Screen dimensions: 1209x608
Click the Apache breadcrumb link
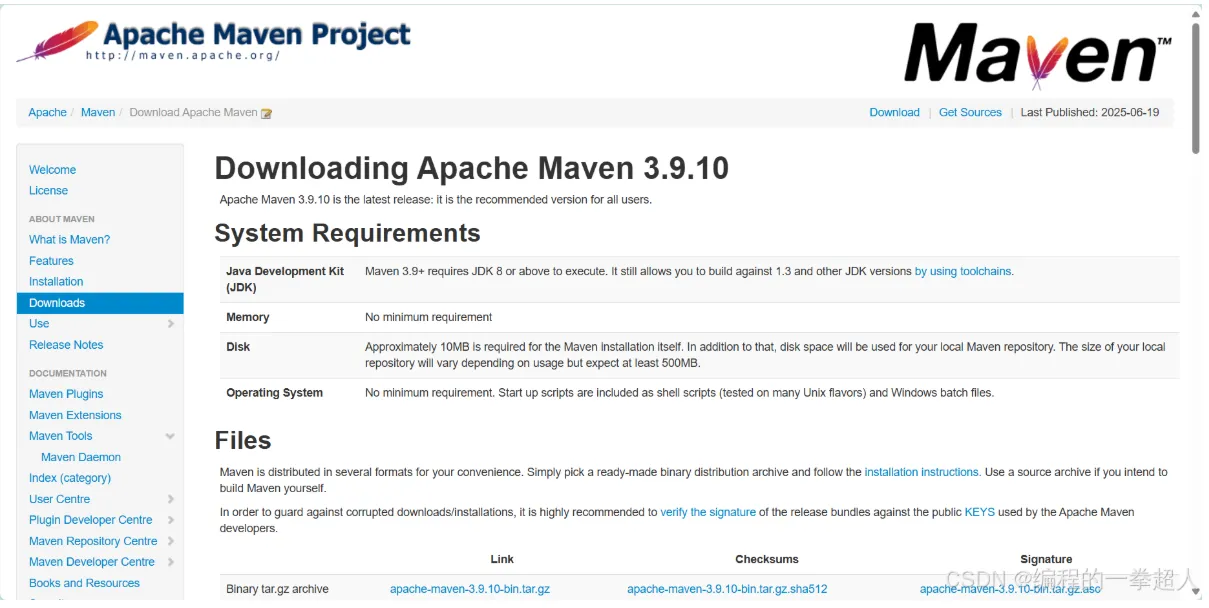point(47,113)
